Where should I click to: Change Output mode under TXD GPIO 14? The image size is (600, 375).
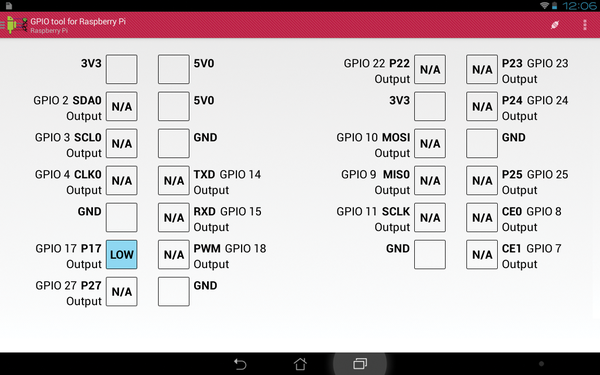pos(211,190)
